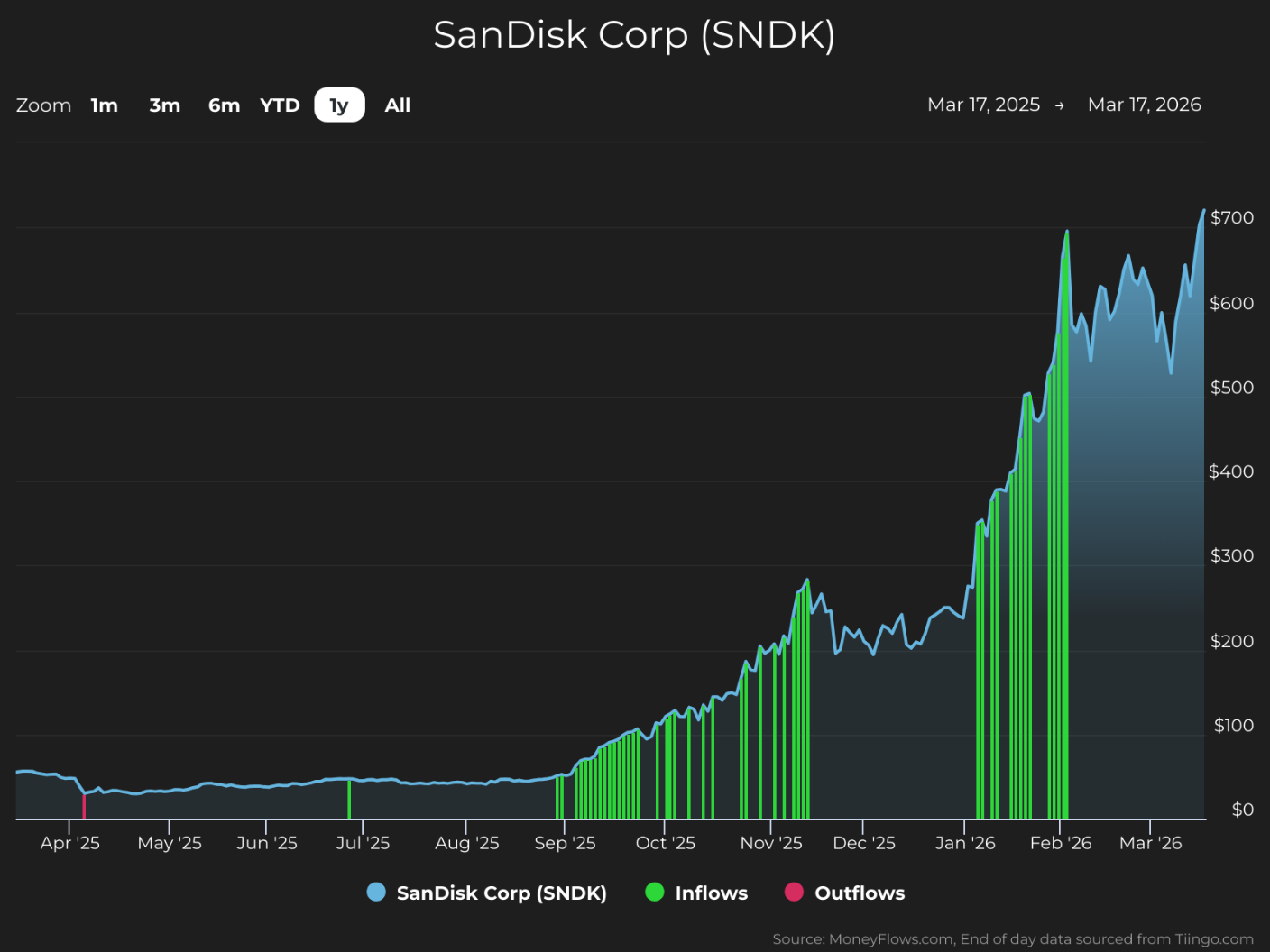Click the $100 y-axis label
1270x952 pixels.
pos(1234,725)
